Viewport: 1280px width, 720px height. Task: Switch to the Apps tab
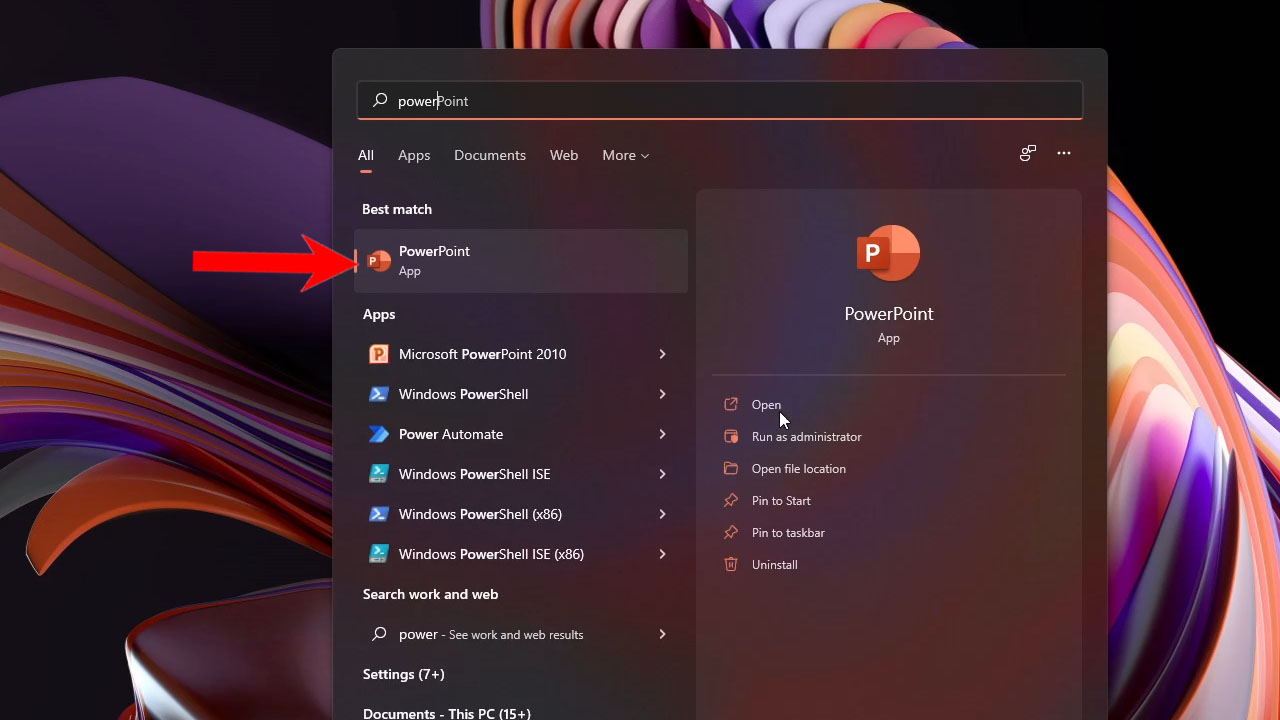coord(414,156)
